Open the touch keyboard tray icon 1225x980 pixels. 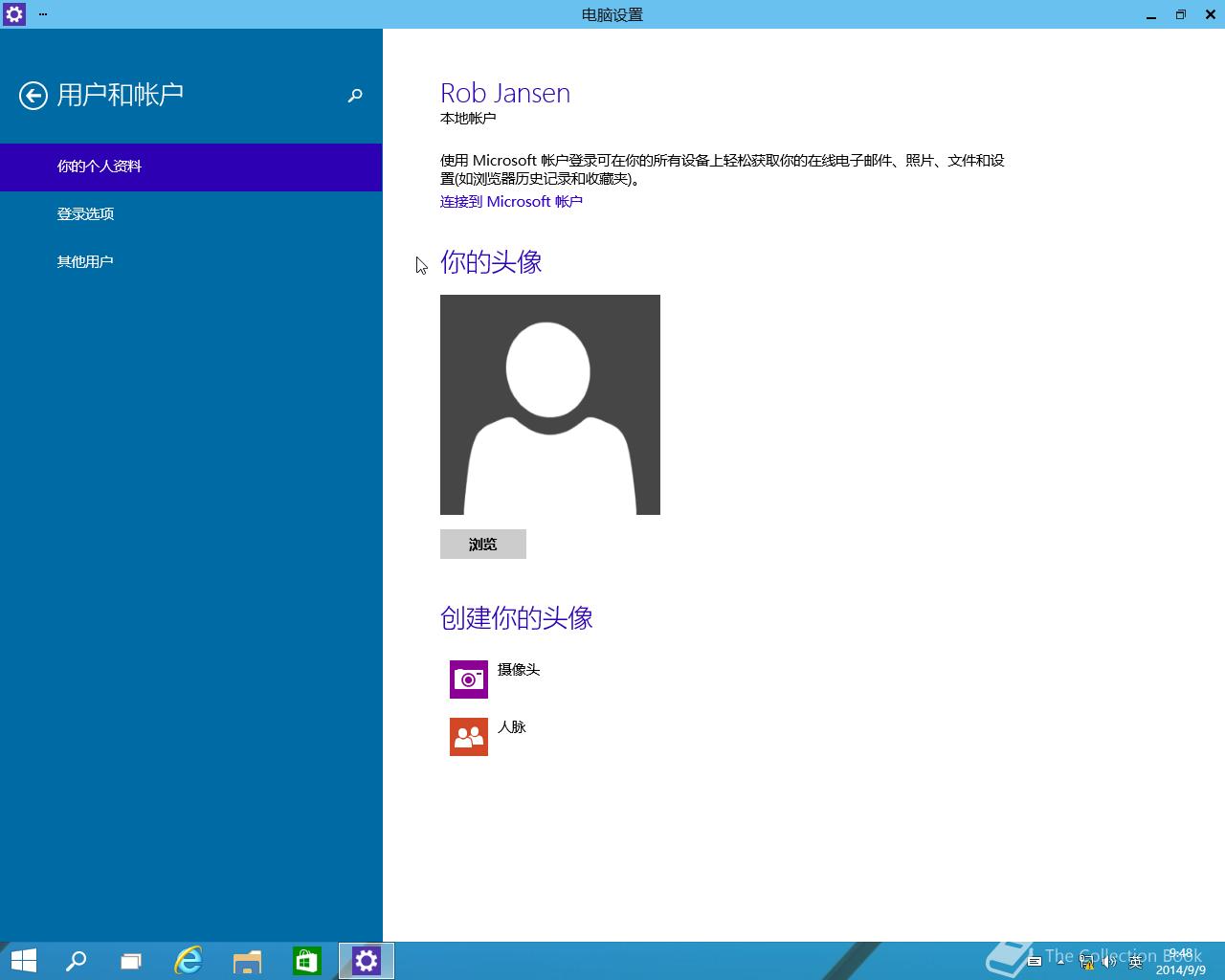[x=1035, y=962]
